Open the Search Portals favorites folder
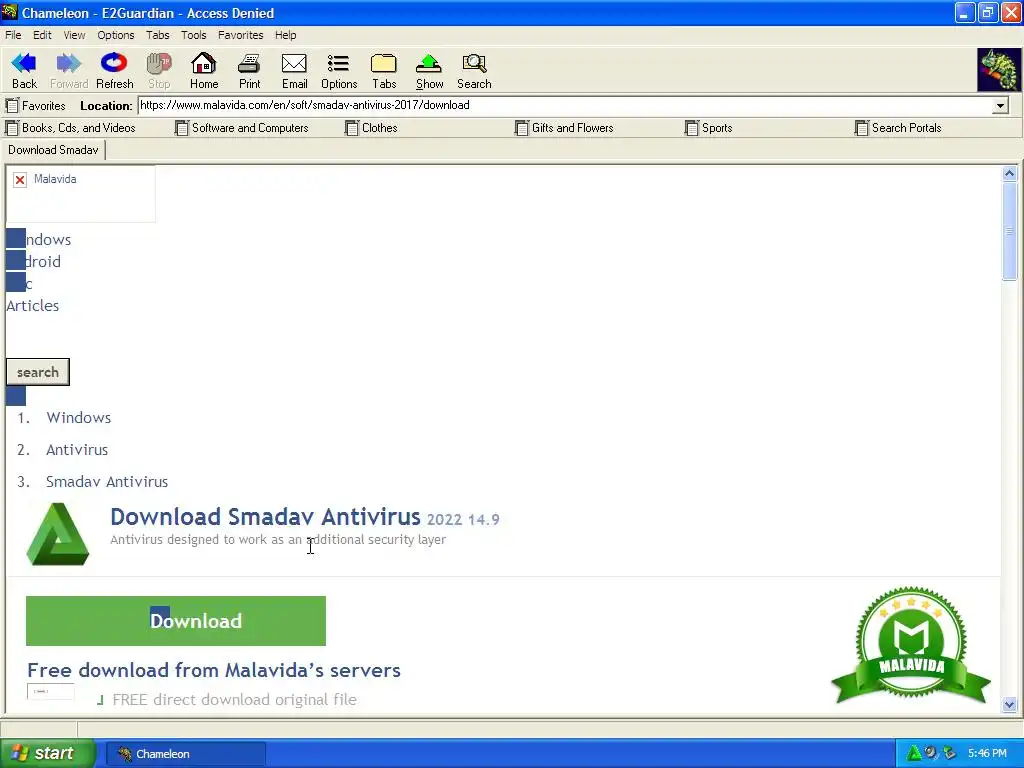Image resolution: width=1024 pixels, height=768 pixels. [898, 128]
